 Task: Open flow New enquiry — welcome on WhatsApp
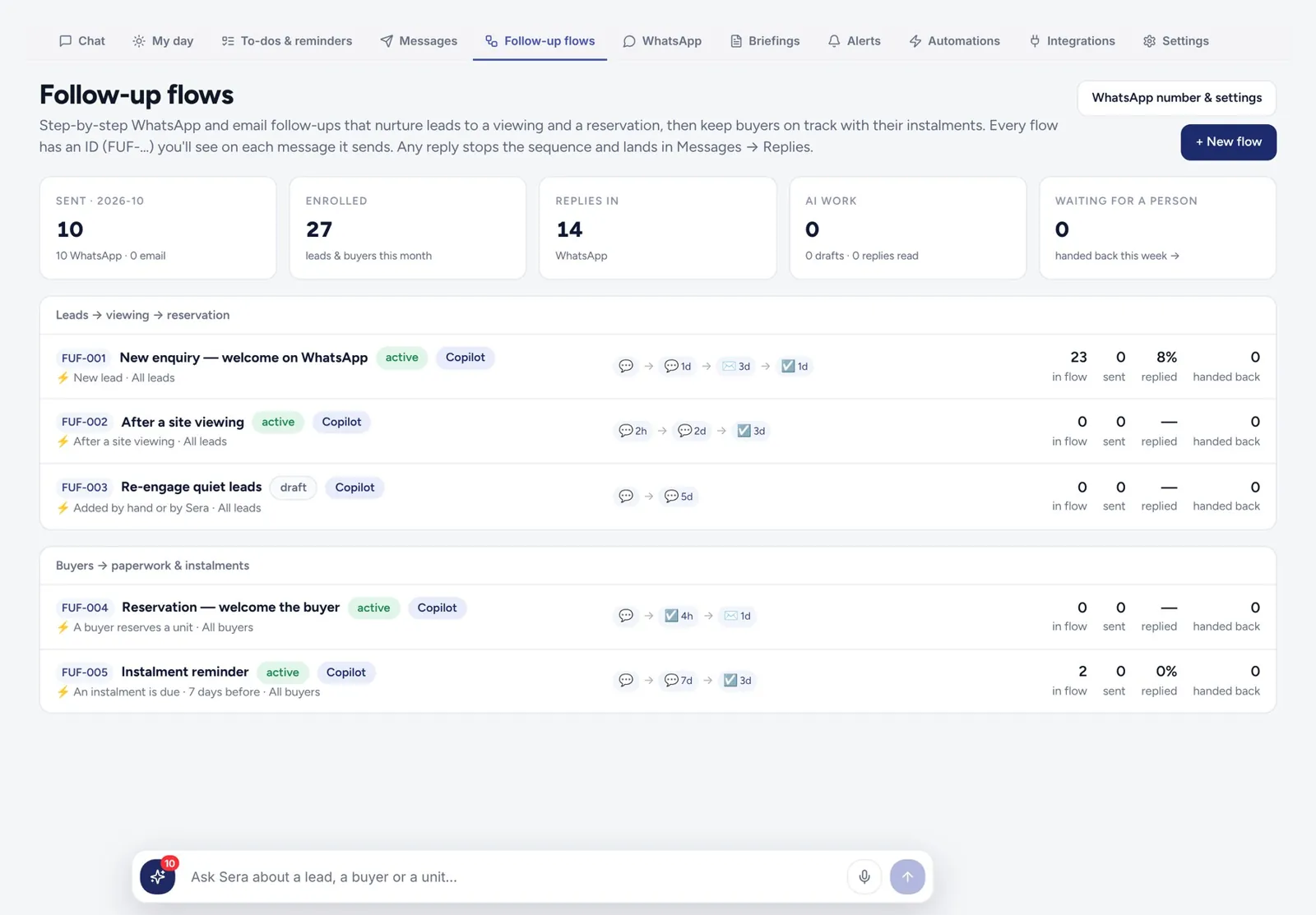tap(243, 358)
